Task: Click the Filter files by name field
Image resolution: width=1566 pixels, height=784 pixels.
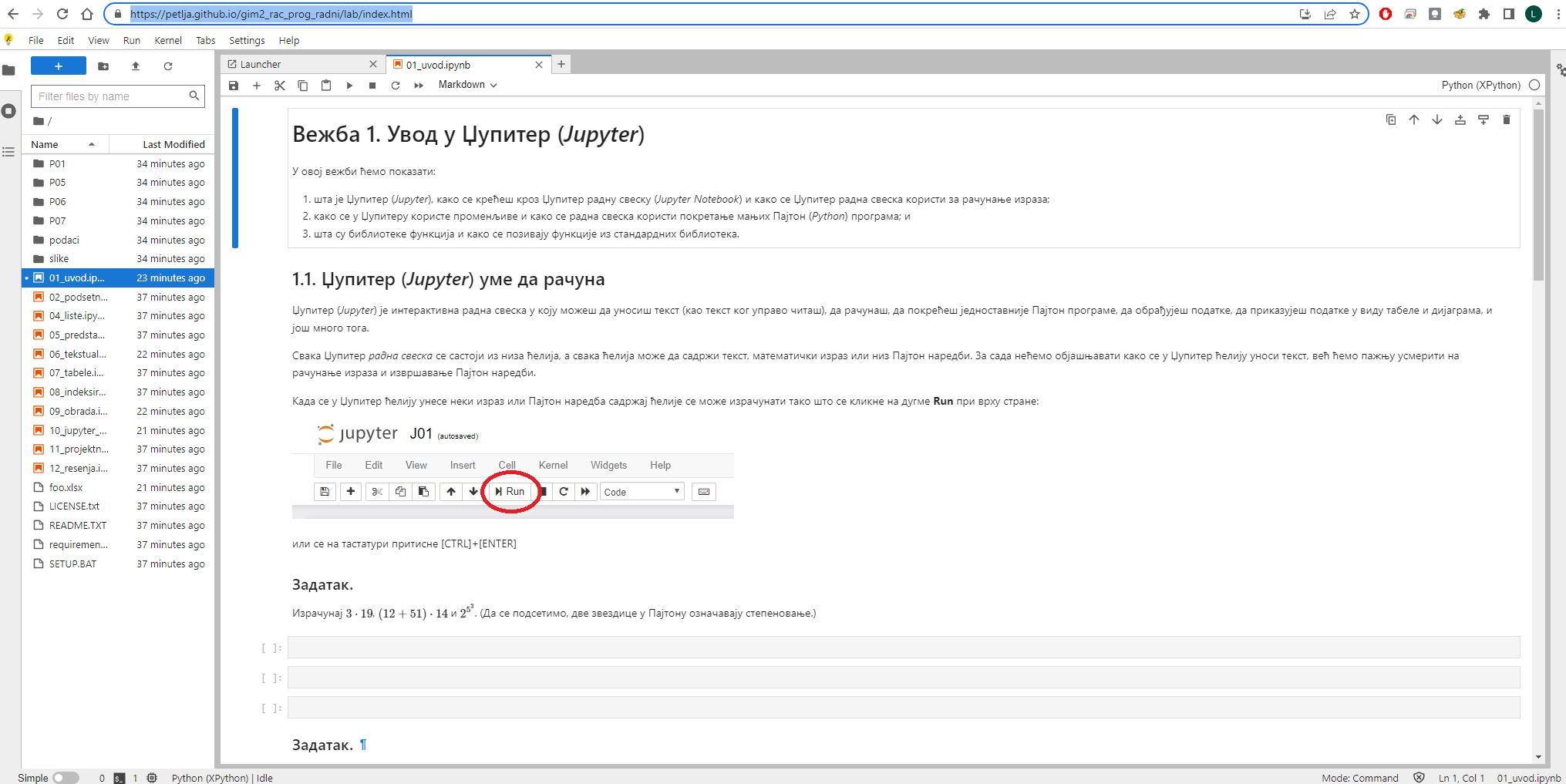Action: pyautogui.click(x=112, y=96)
